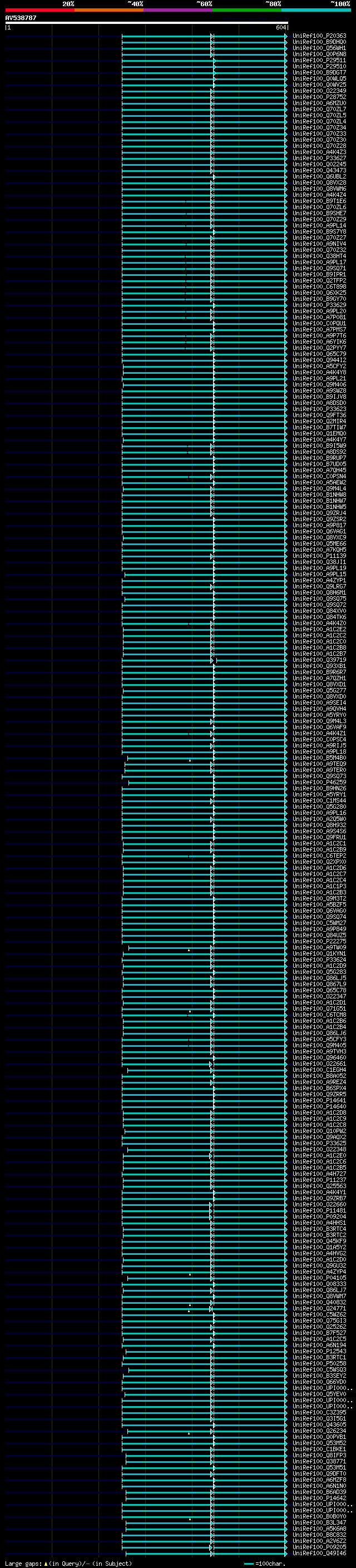Select hit label UniRef100_B9T1E6
Screen dimensions: 356x1568
(319, 201)
